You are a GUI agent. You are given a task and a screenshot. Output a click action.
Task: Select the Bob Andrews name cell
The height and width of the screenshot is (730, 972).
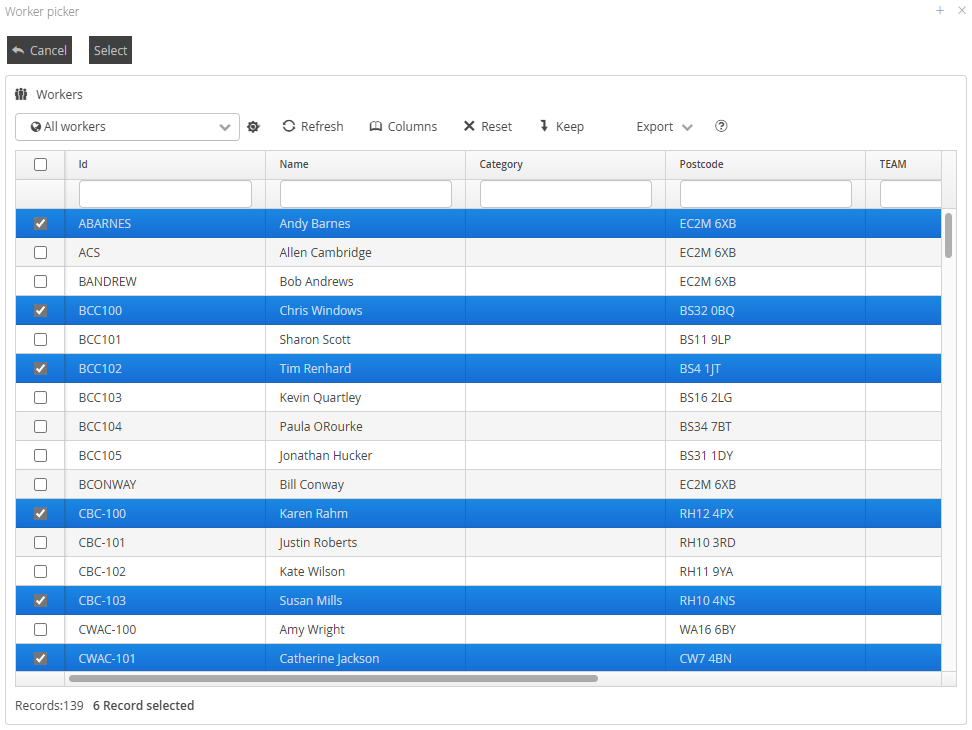365,281
